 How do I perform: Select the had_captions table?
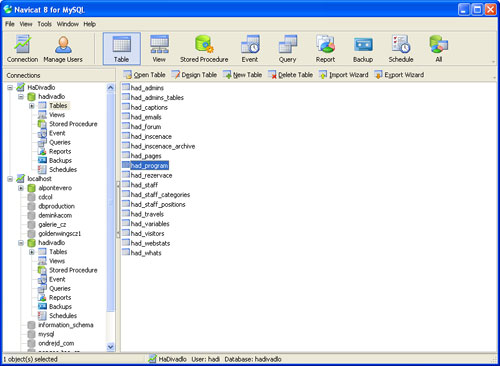145,107
